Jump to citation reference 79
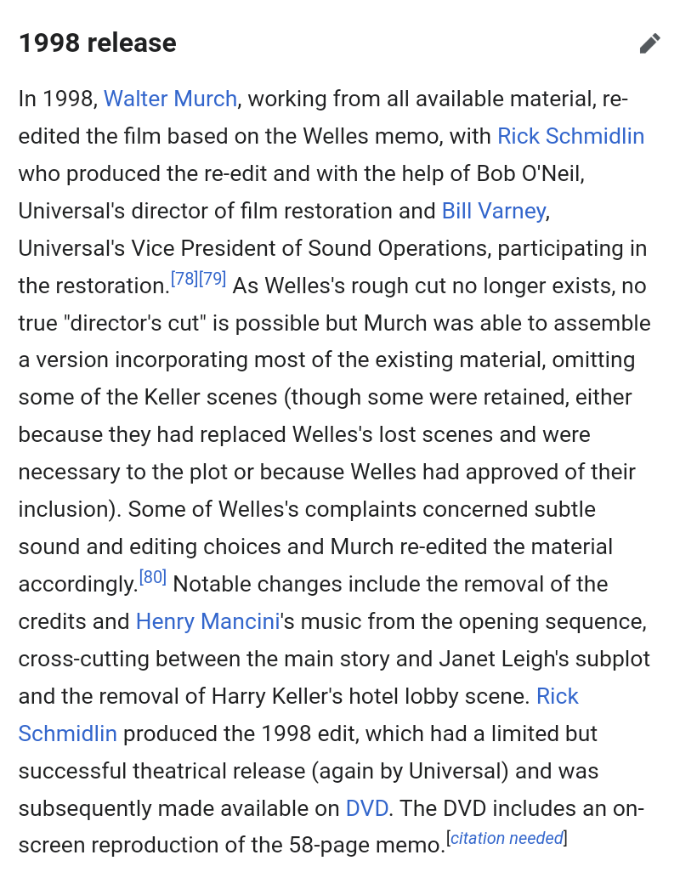This screenshot has width=680, height=872. point(213,279)
